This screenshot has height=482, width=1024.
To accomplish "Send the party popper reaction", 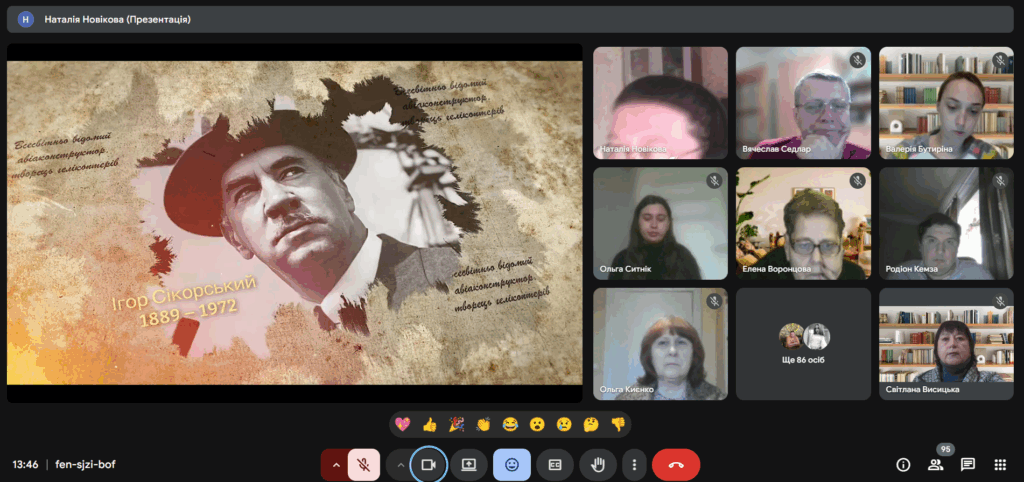I will click(x=457, y=424).
